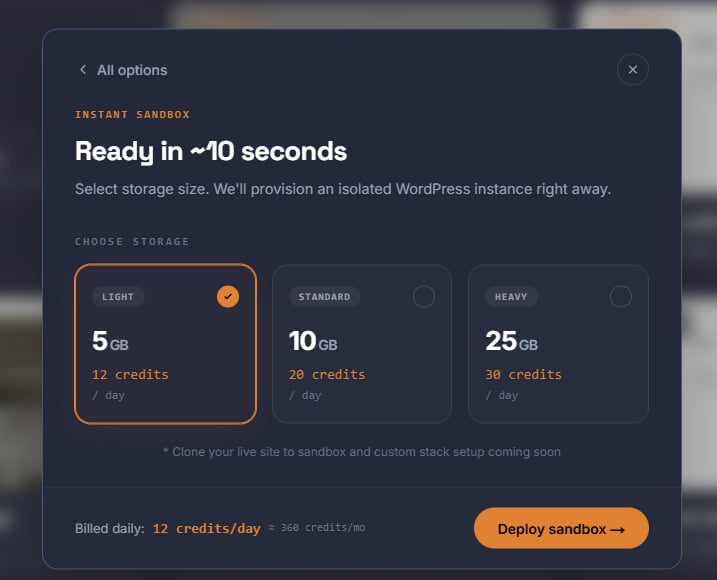Select the Heavy storage radio circle

[x=621, y=296]
